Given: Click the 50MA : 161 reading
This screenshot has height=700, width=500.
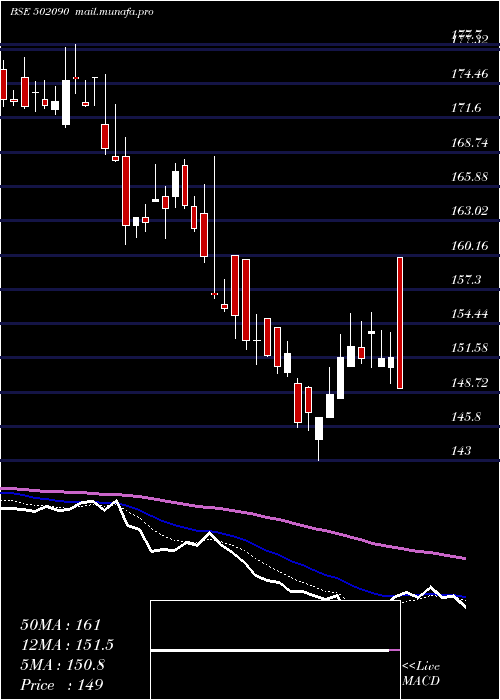Looking at the screenshot, I should coord(61,625).
